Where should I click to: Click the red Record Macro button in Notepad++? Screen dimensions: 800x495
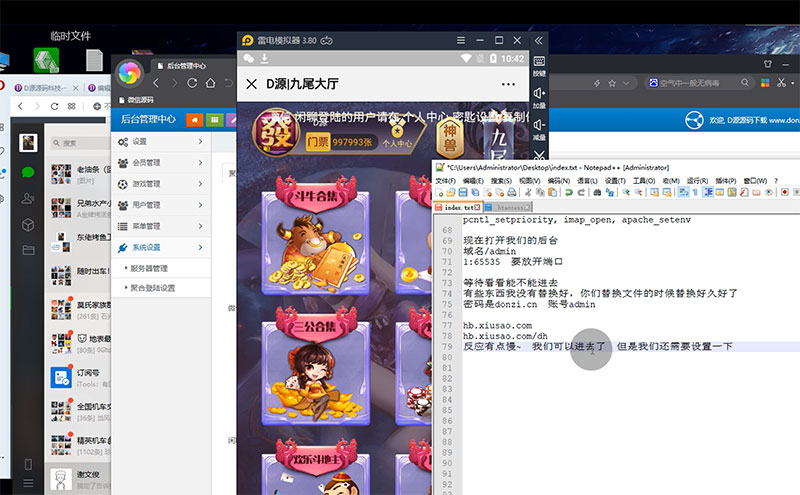click(x=785, y=192)
